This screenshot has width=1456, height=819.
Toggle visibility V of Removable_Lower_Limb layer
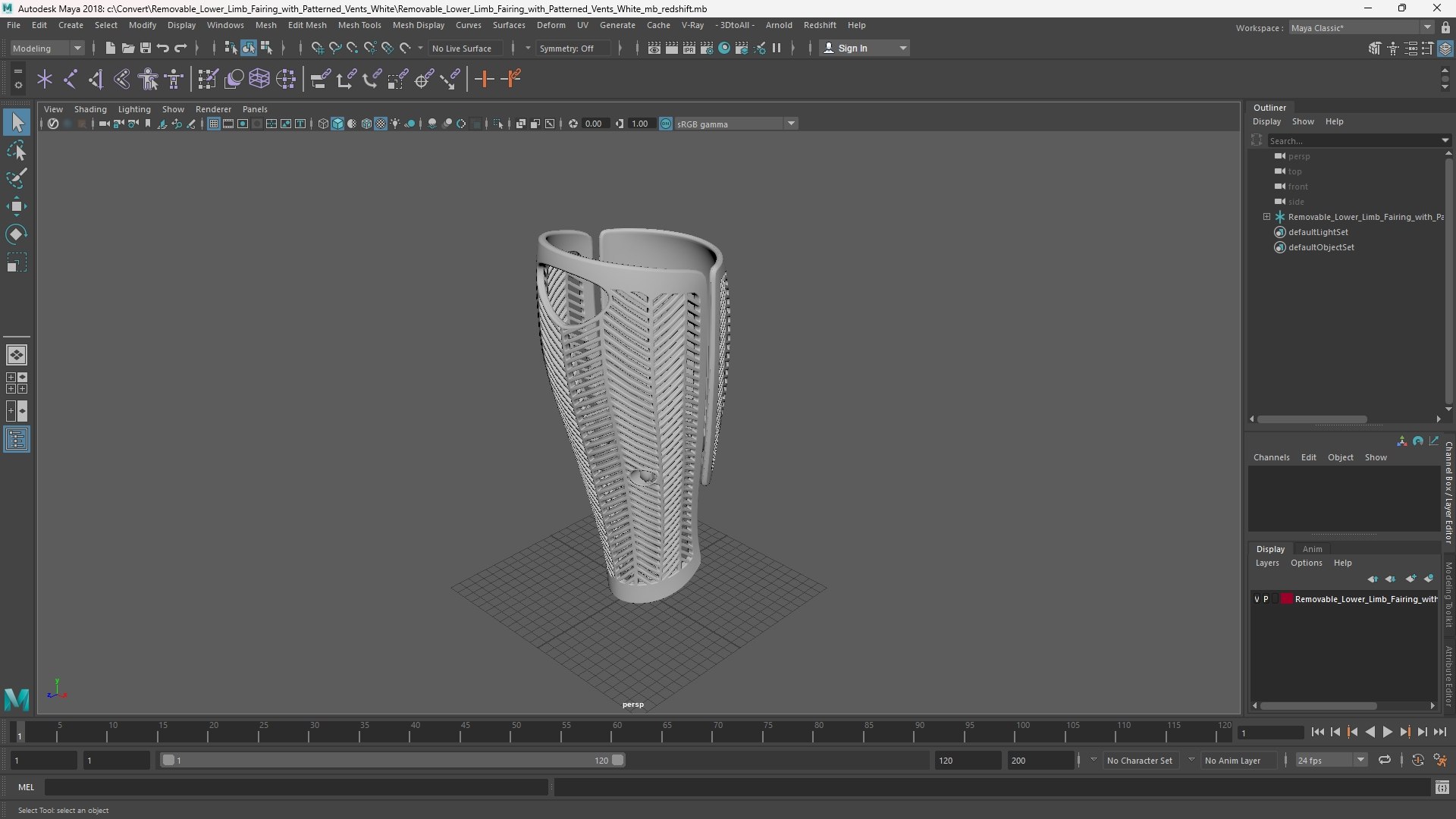1257,599
